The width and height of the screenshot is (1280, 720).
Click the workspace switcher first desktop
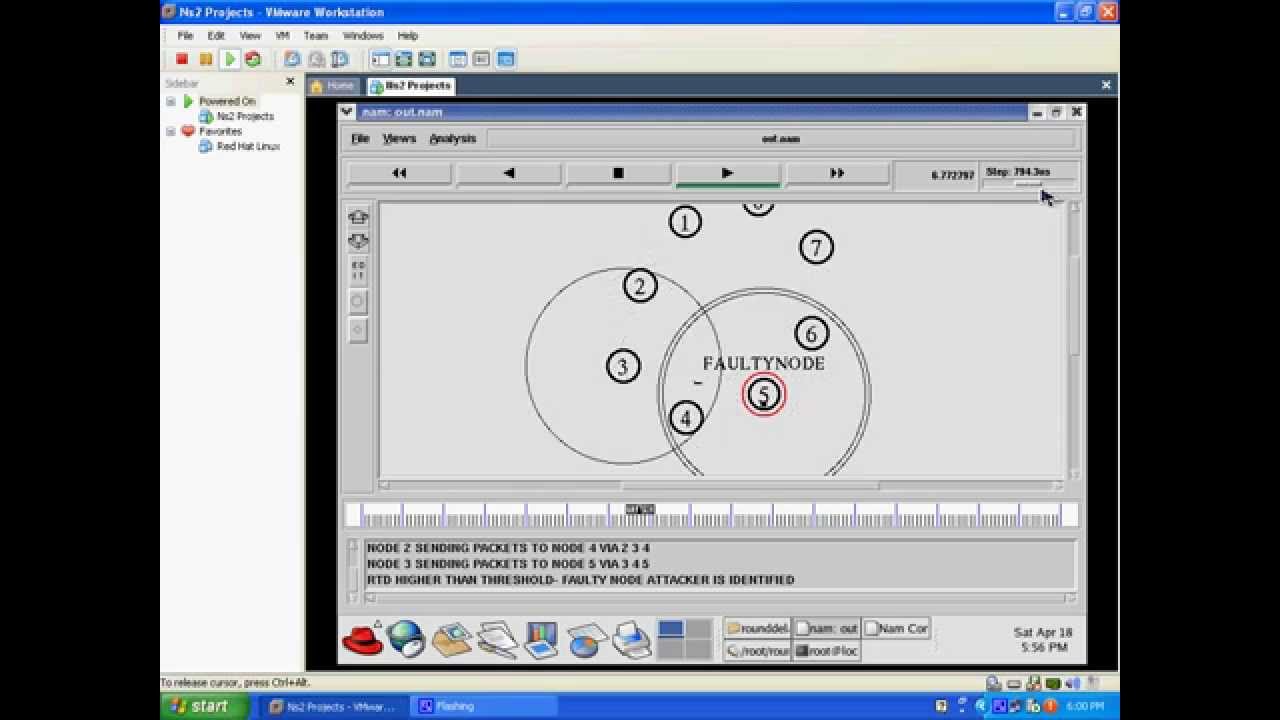pos(671,629)
